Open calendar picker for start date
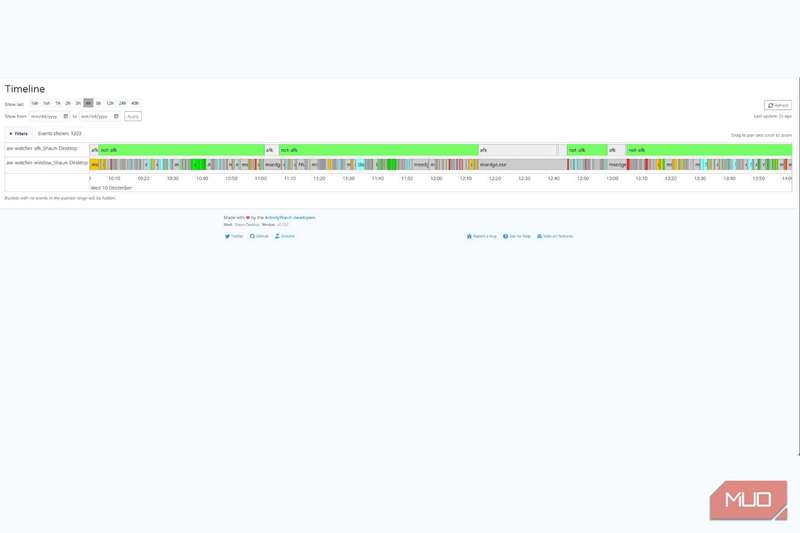 pos(66,116)
